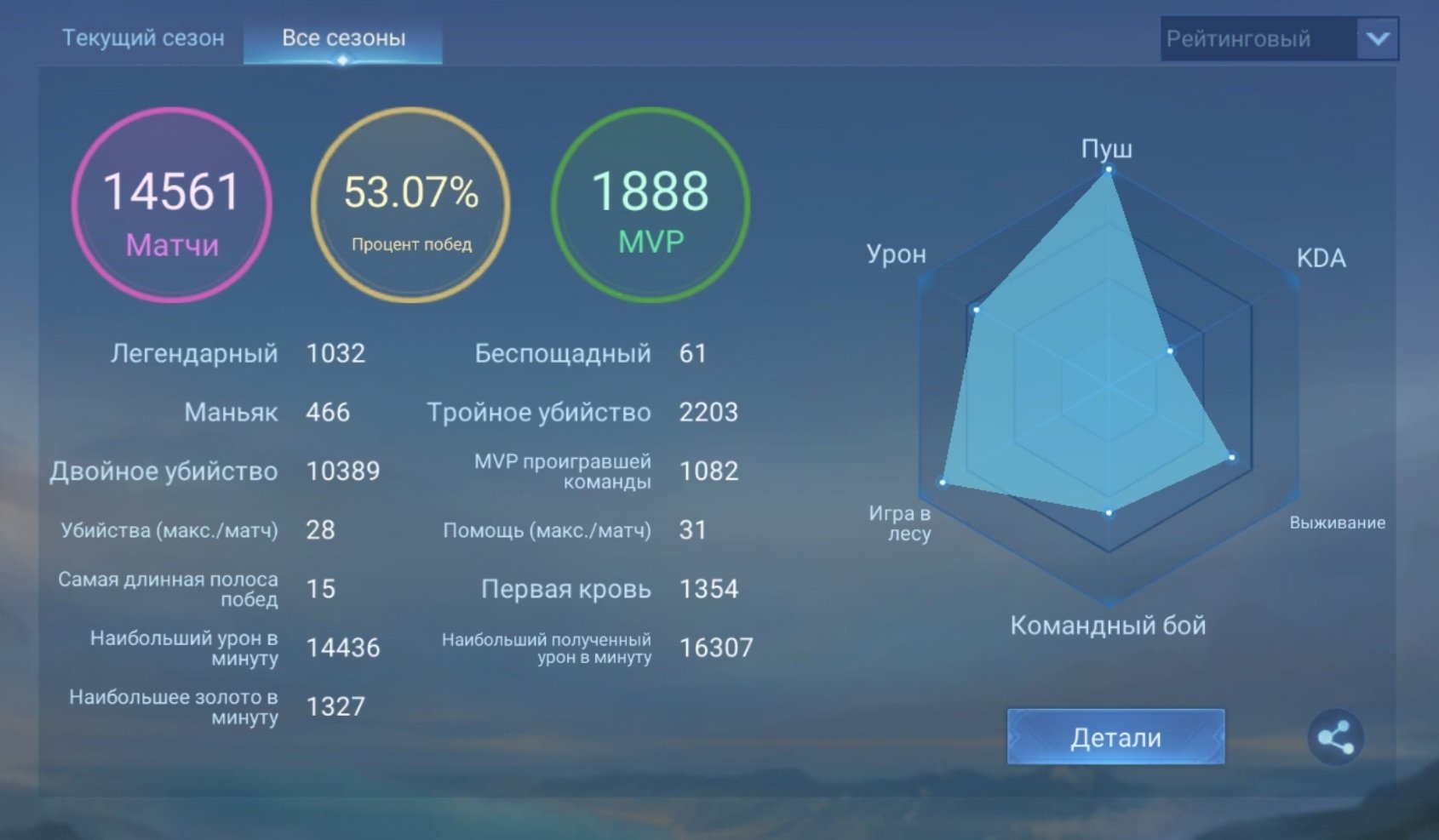This screenshot has height=840, width=1439.
Task: Select the Легендарный stat row
Action: [238, 353]
